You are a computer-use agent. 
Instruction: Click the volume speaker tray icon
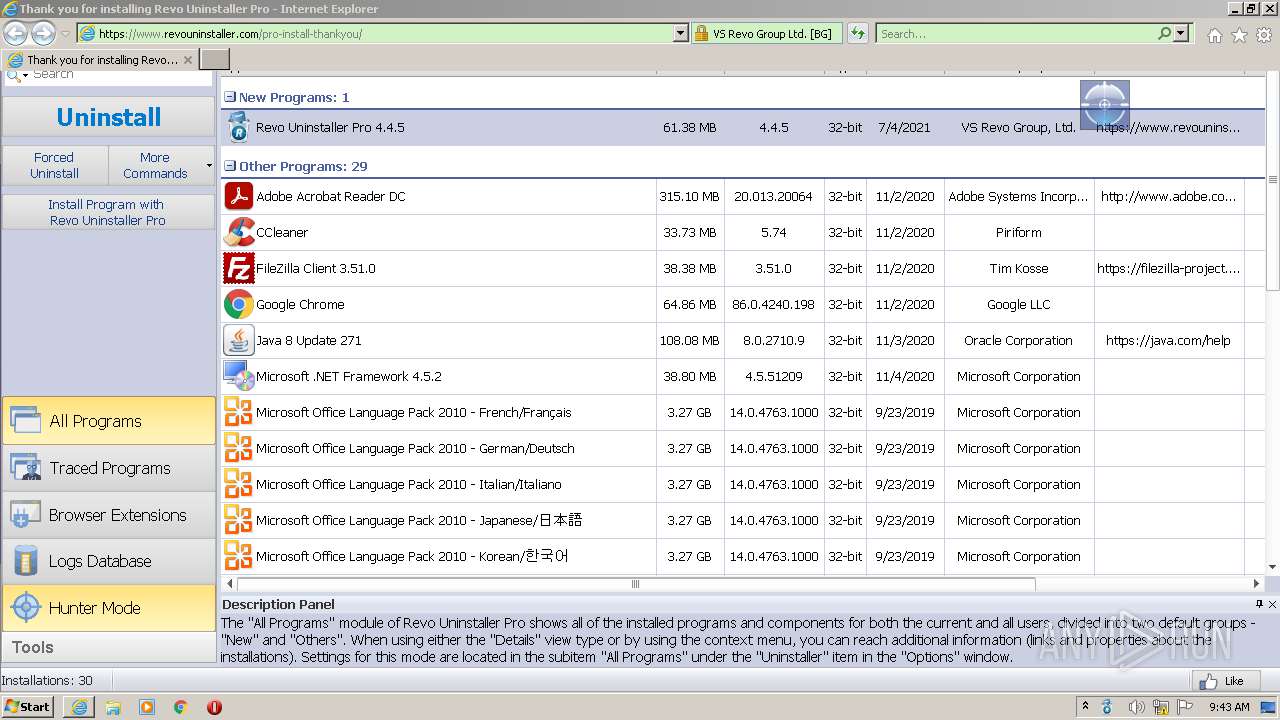click(1135, 707)
